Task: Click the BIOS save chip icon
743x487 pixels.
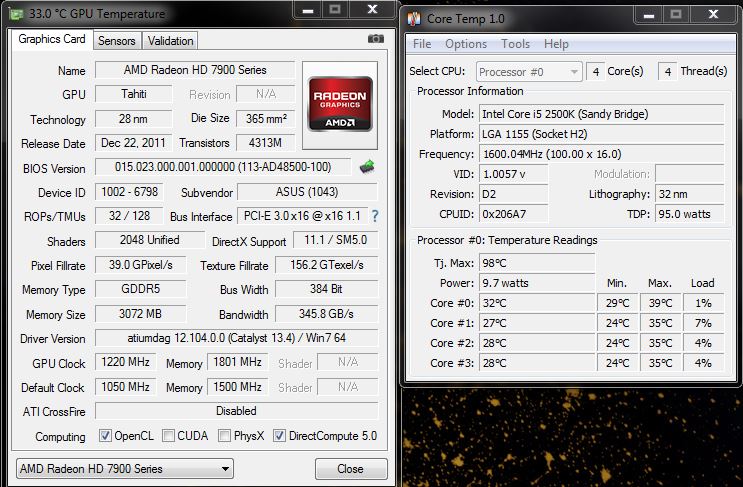Action: [x=367, y=167]
